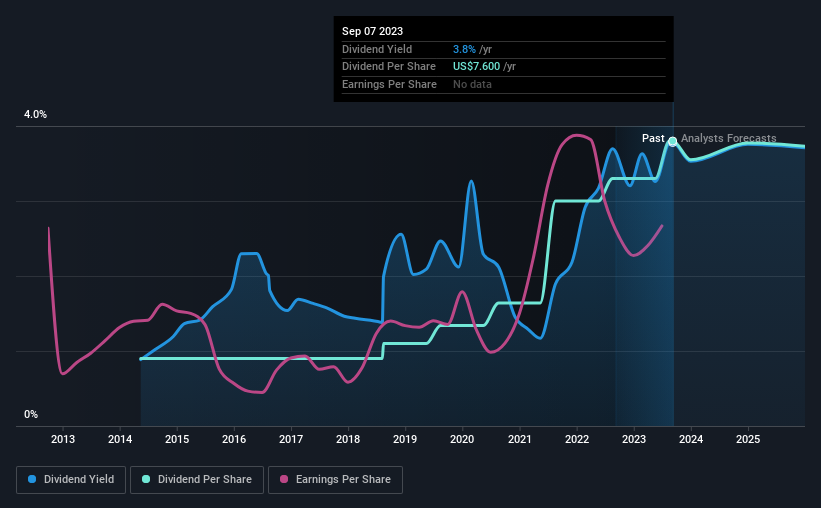
Task: Click the 2014 x-axis label
Action: point(120,439)
